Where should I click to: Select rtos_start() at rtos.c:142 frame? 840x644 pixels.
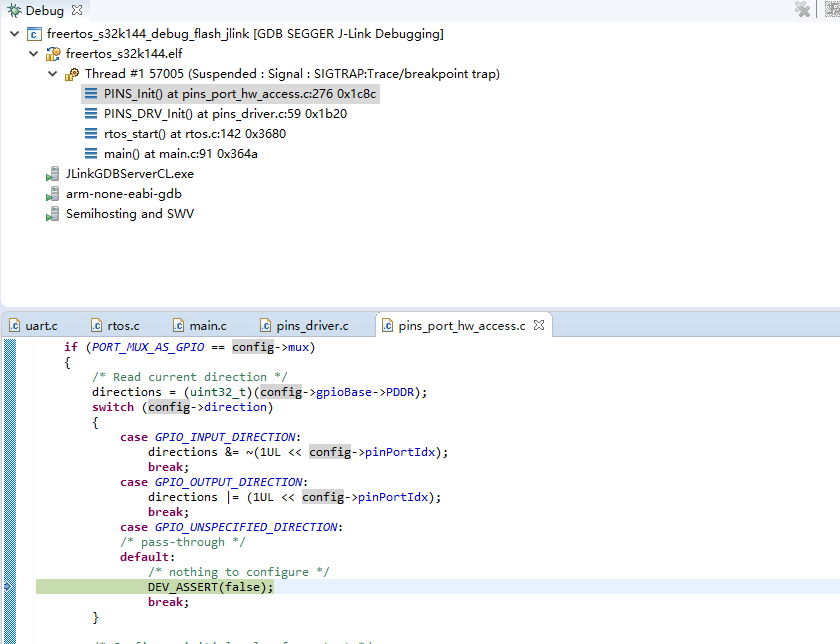click(x=195, y=133)
